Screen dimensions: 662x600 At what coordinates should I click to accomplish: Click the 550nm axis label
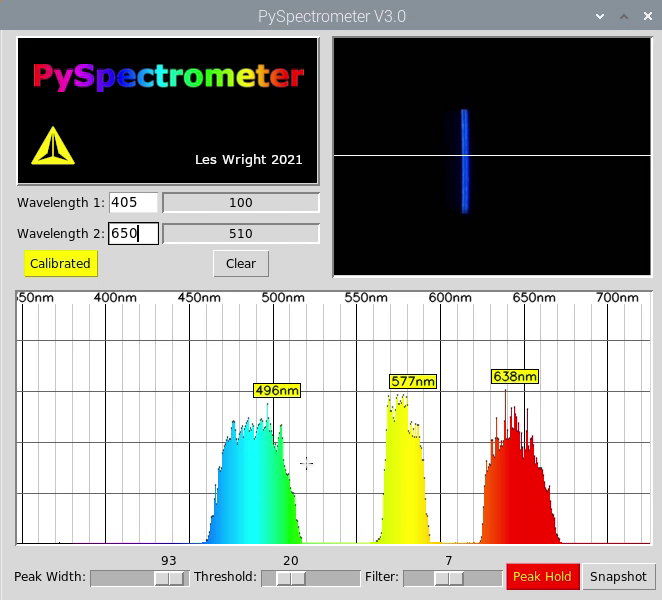pyautogui.click(x=366, y=298)
